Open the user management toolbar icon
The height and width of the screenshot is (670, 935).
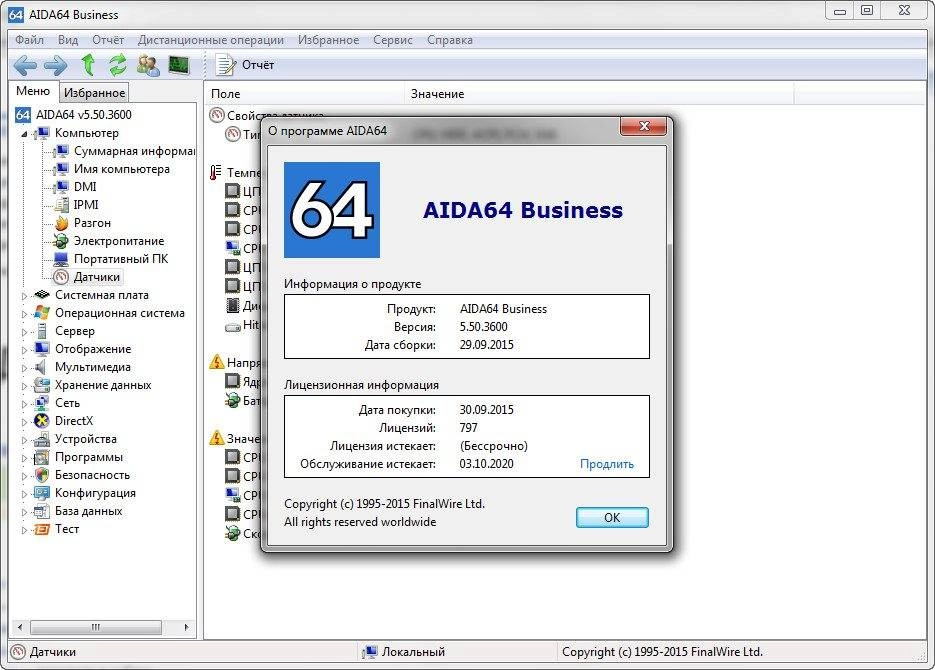148,64
